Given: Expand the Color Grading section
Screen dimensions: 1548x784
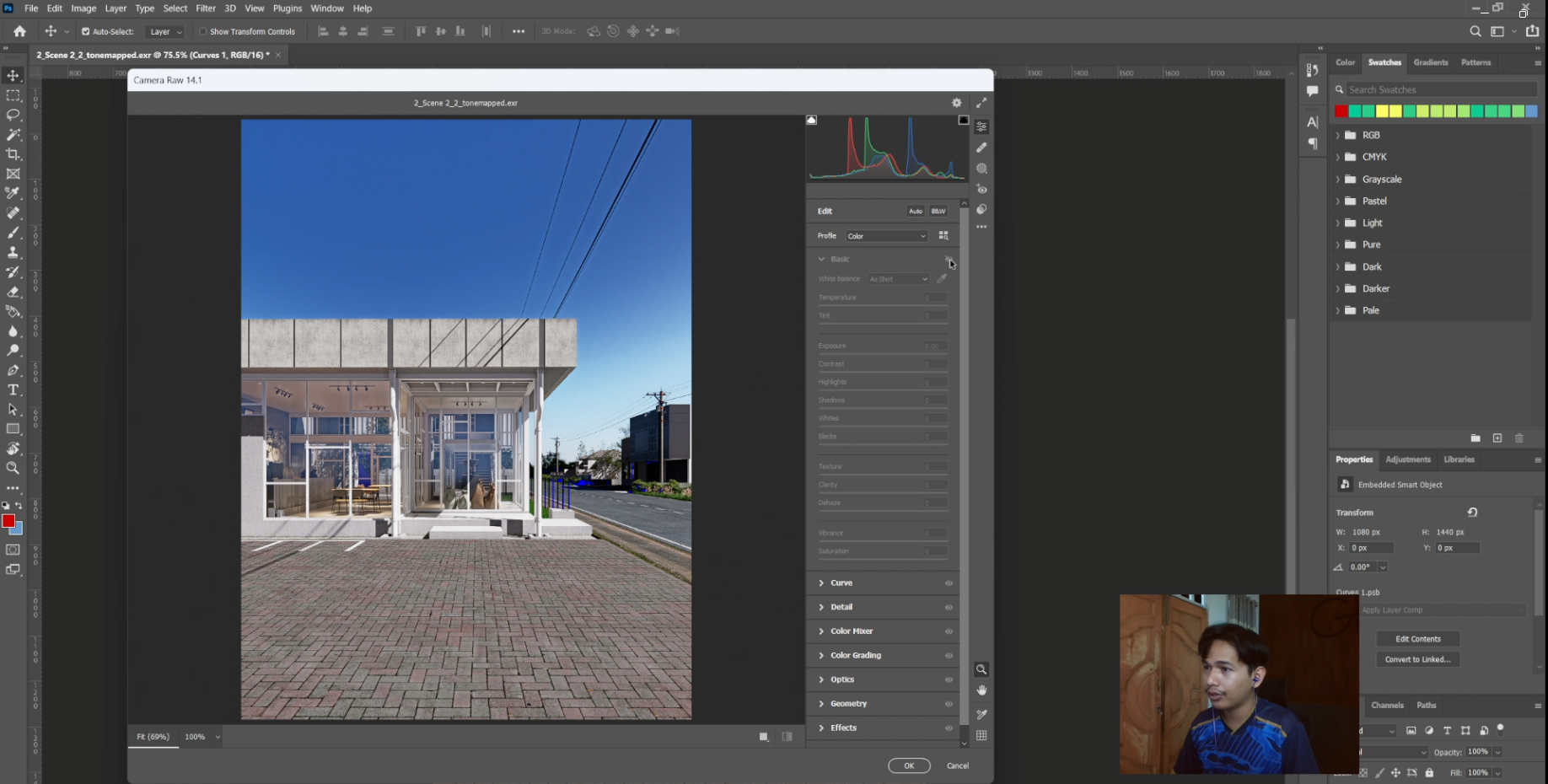Looking at the screenshot, I should (x=855, y=655).
